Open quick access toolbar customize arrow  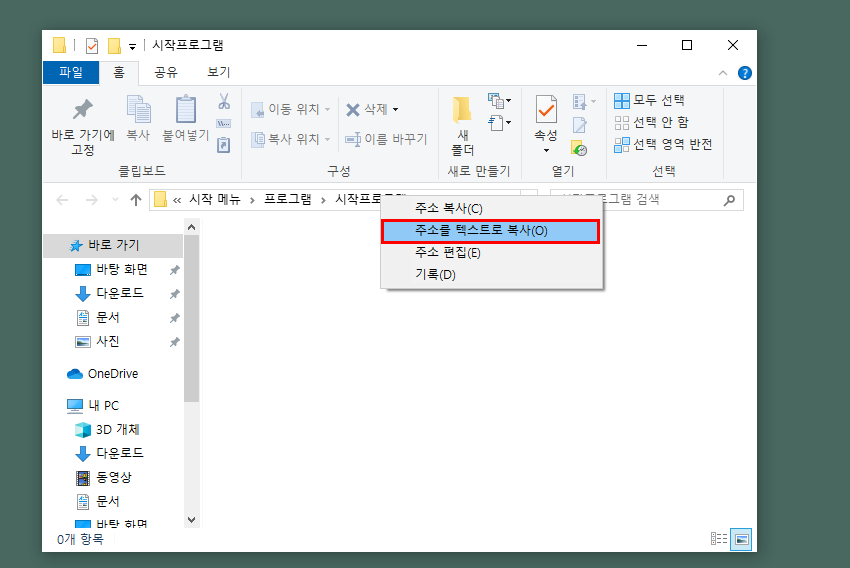[x=132, y=47]
